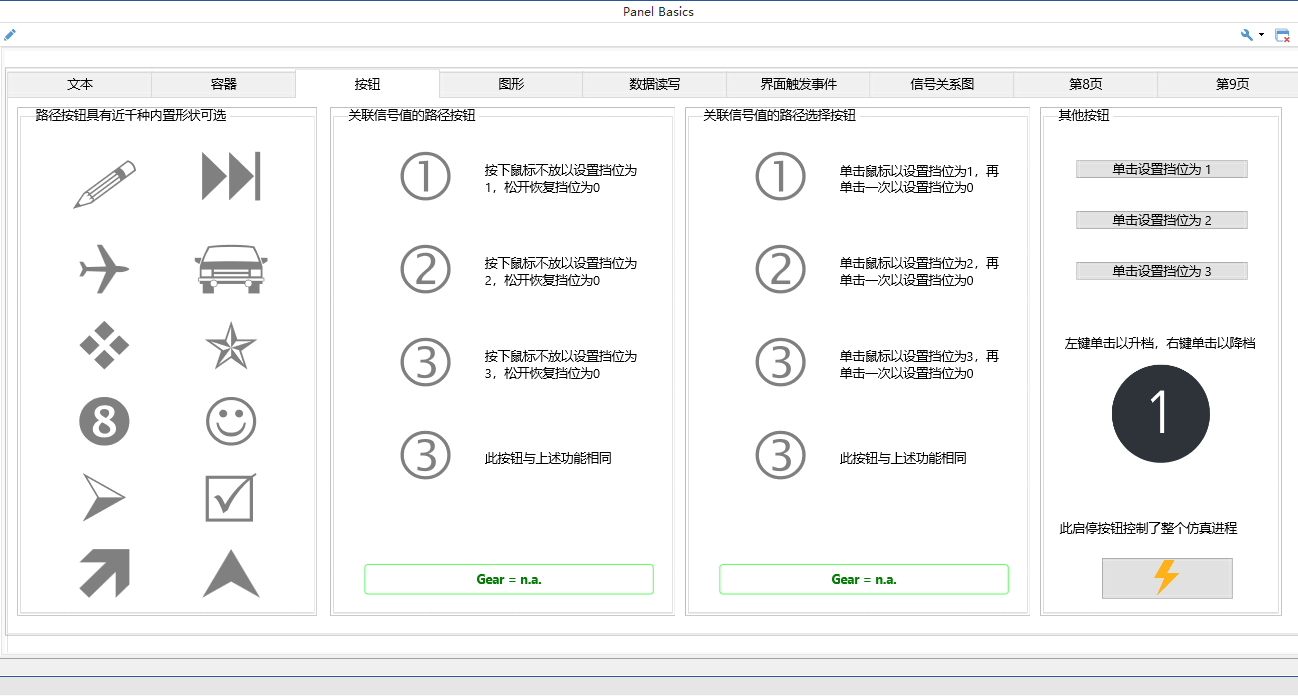Click the star shape button
Viewport: 1298px width, 696px height.
pos(231,346)
